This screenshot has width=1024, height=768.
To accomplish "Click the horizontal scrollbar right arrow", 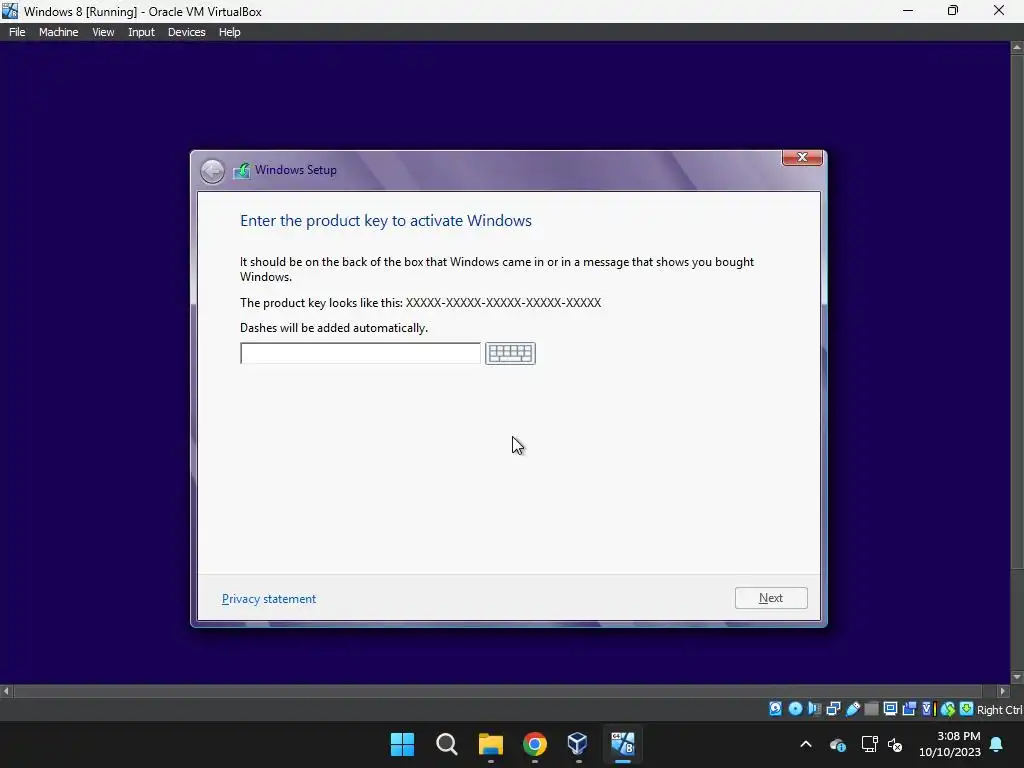I will coord(1003,691).
